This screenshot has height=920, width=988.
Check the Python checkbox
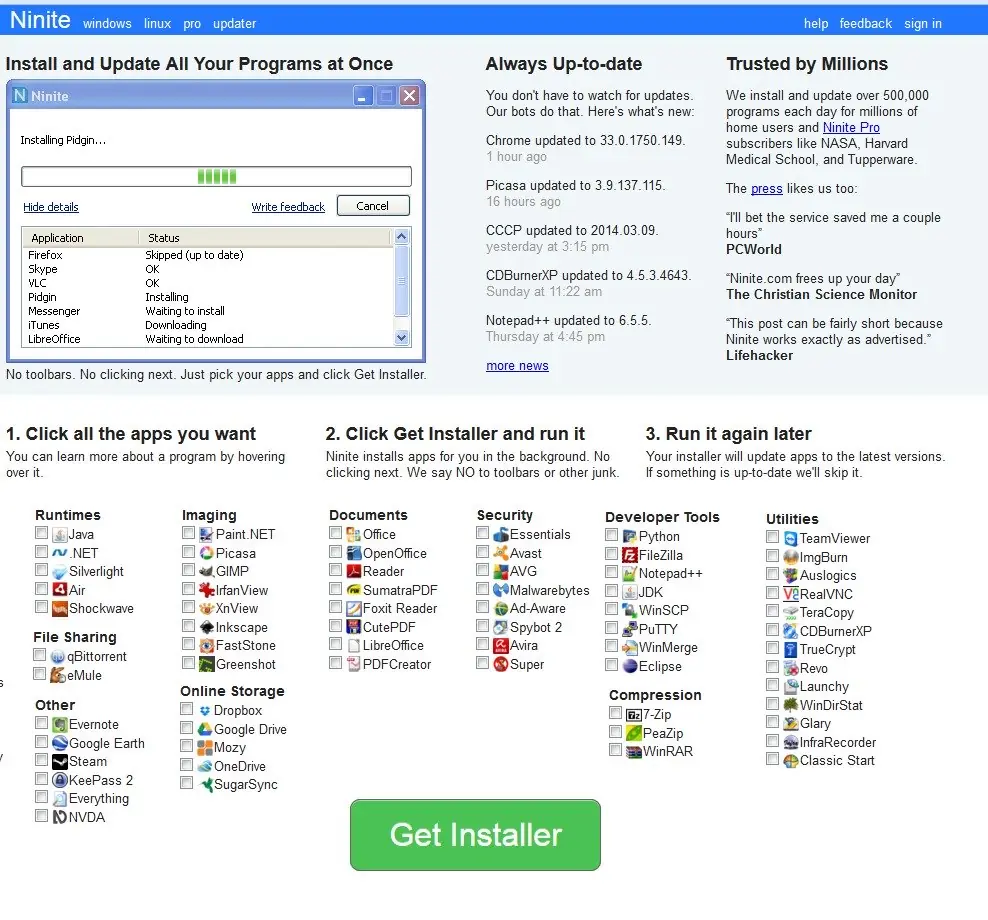[611, 535]
